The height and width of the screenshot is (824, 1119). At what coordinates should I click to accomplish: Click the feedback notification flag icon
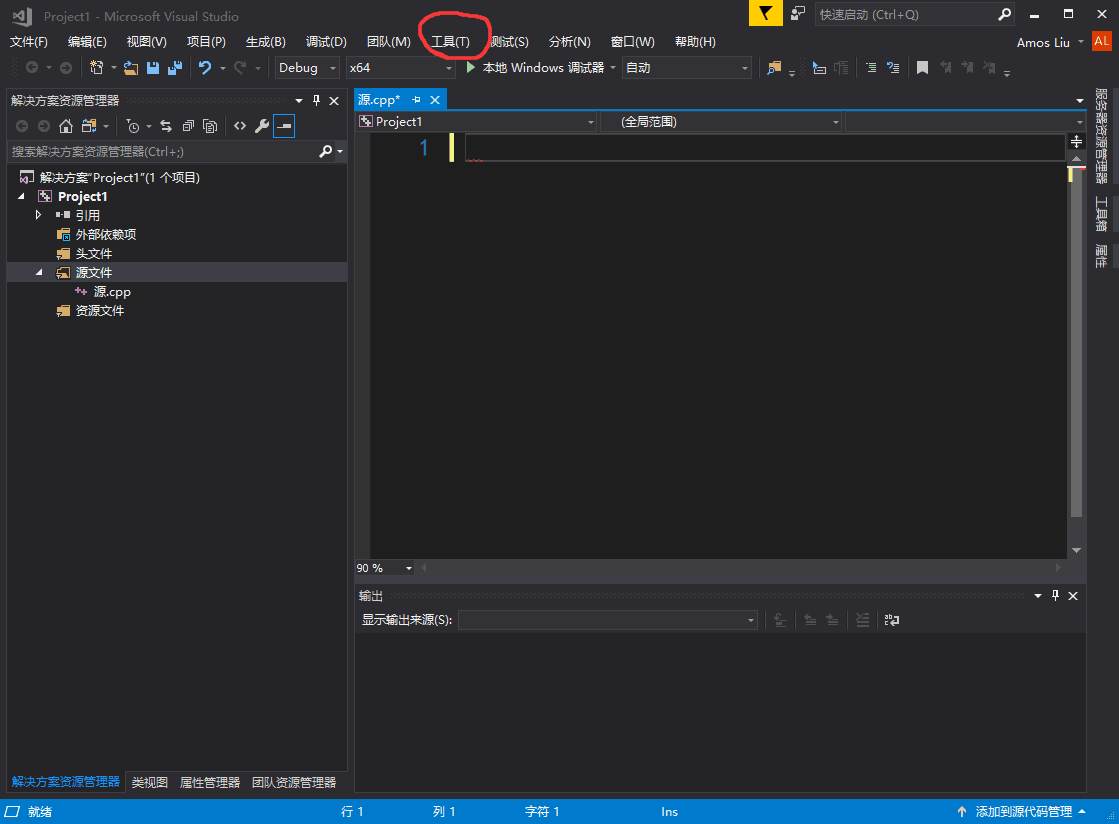pos(765,14)
